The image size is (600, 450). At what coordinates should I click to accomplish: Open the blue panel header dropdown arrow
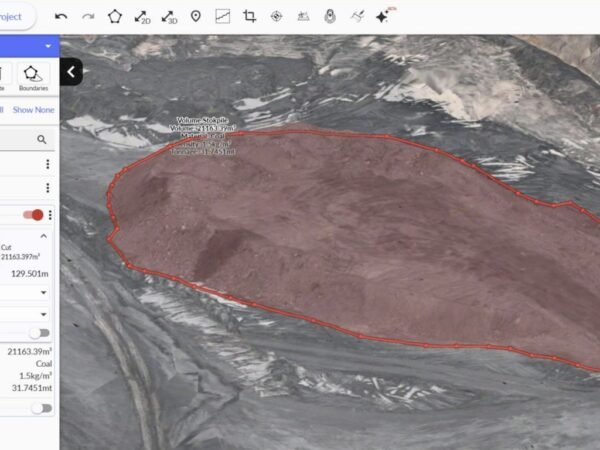tap(47, 46)
